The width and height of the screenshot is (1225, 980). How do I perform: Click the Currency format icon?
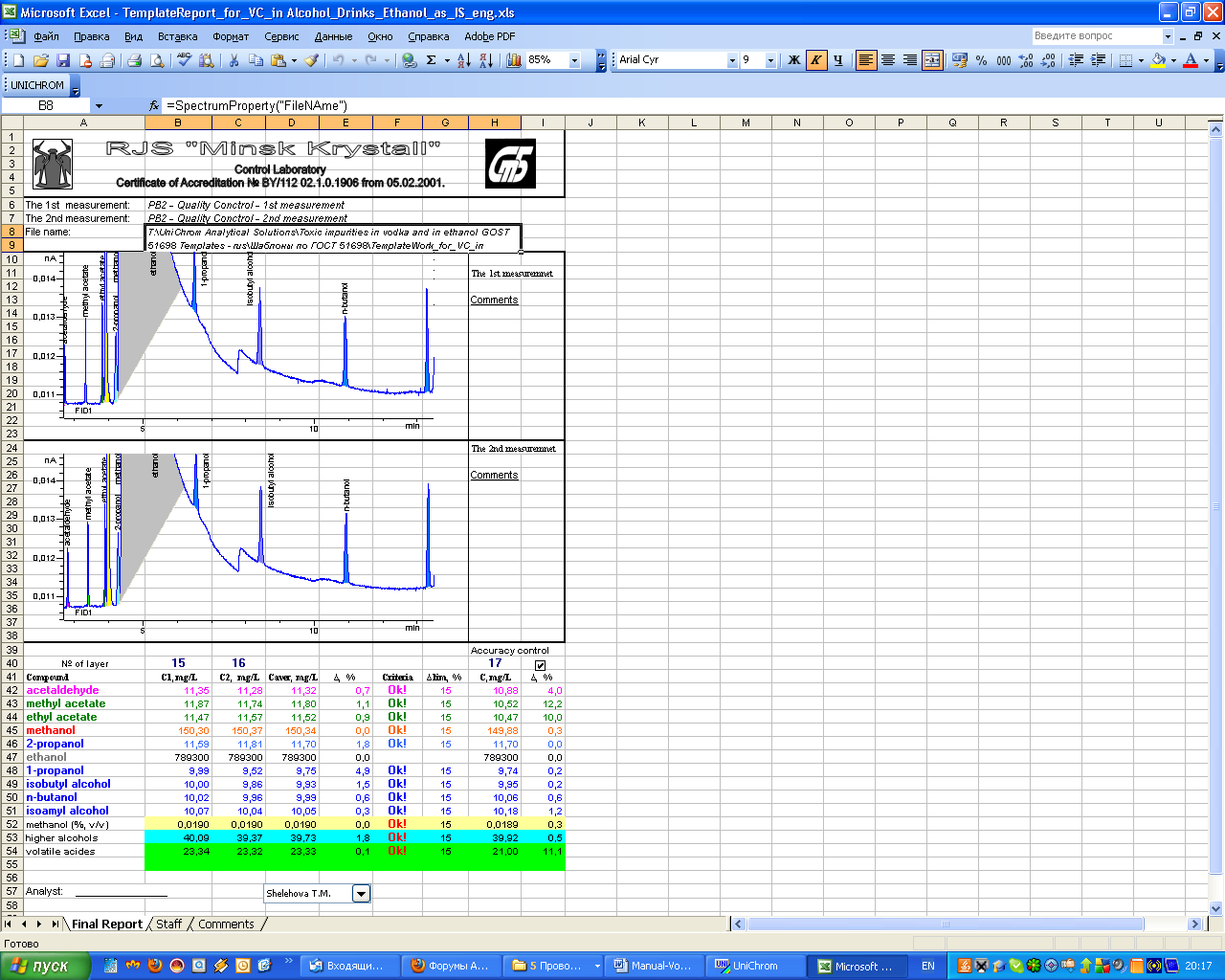pyautogui.click(x=960, y=60)
